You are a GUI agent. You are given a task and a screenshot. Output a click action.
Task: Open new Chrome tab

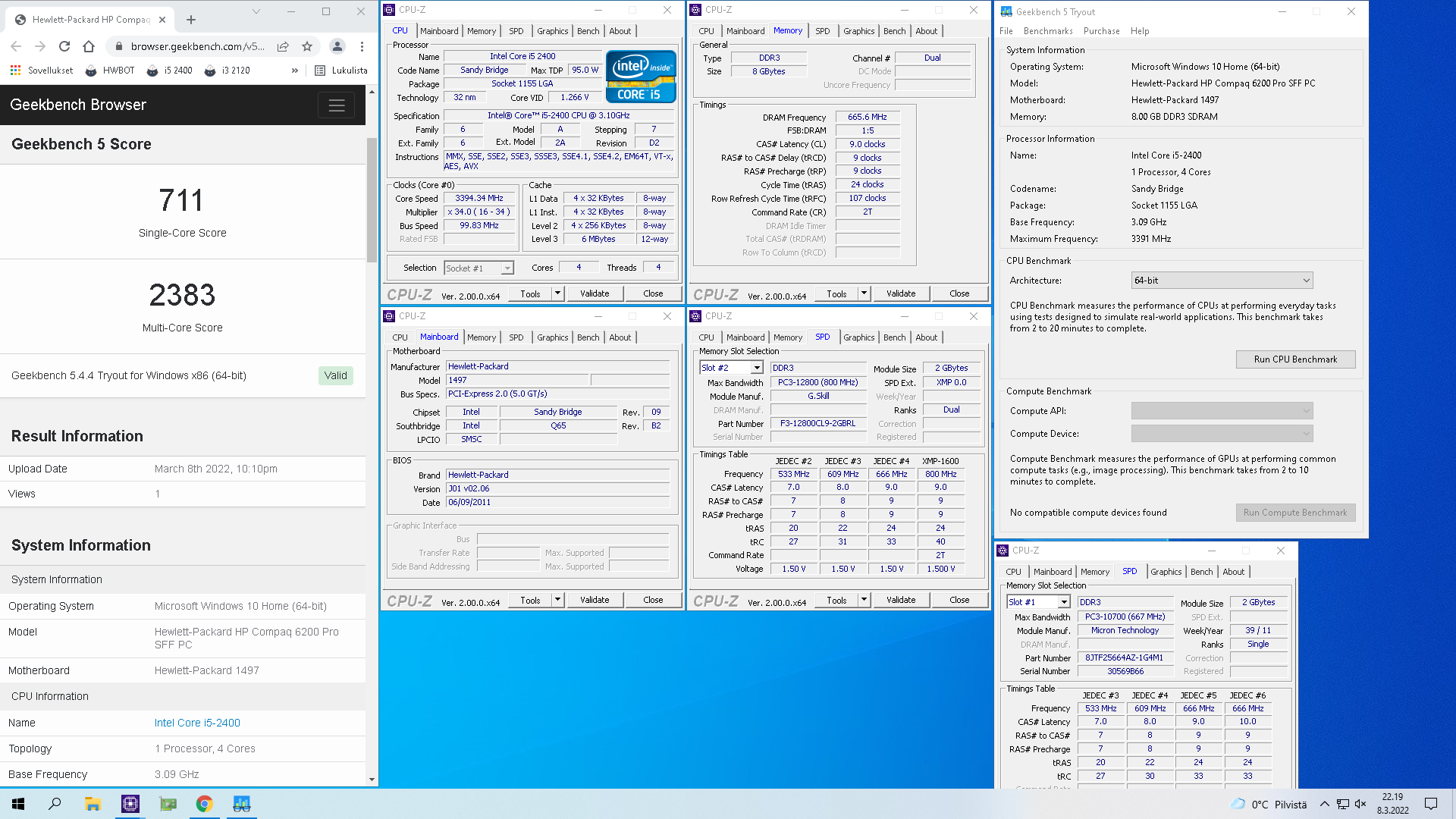[x=191, y=20]
